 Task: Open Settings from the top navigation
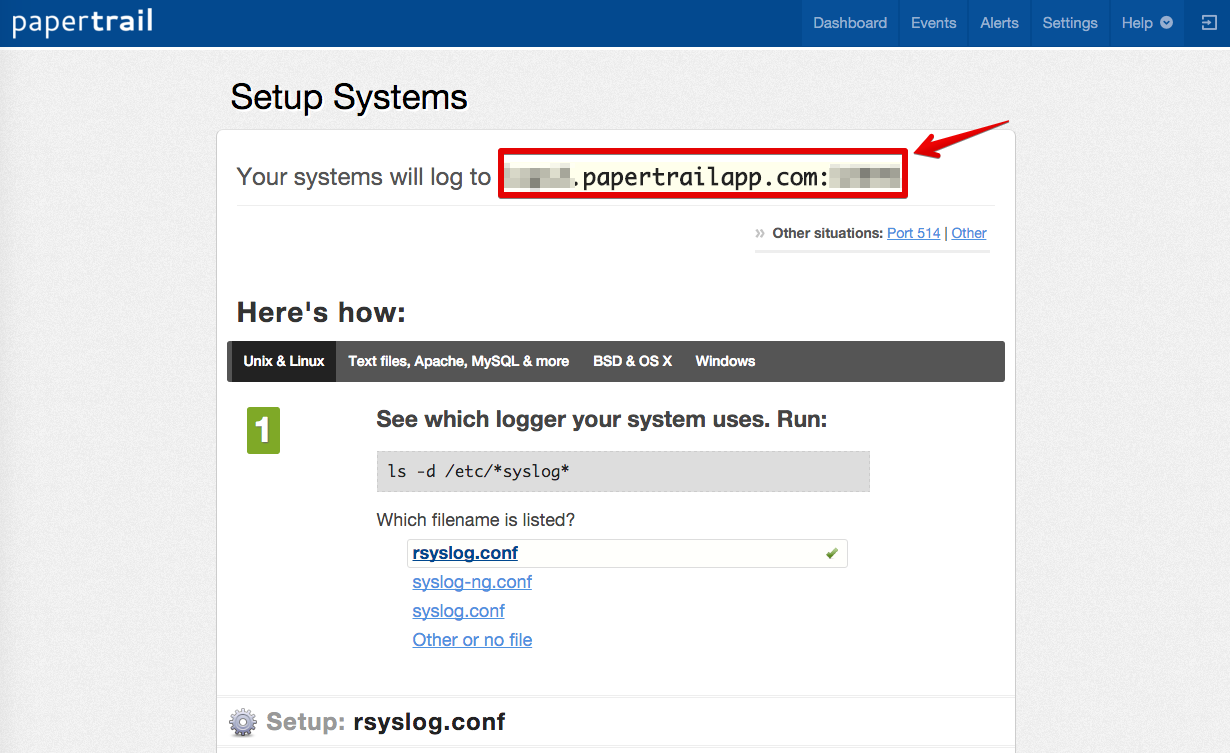pyautogui.click(x=1069, y=23)
